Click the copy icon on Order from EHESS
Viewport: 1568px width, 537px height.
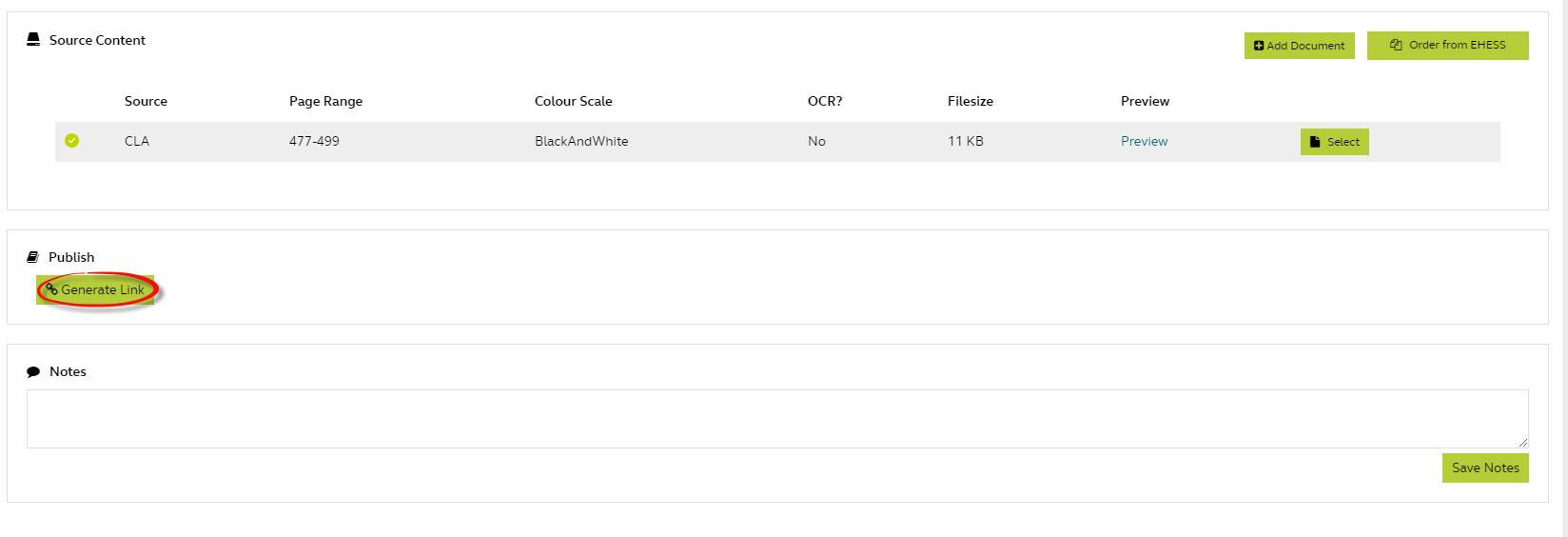point(1396,45)
